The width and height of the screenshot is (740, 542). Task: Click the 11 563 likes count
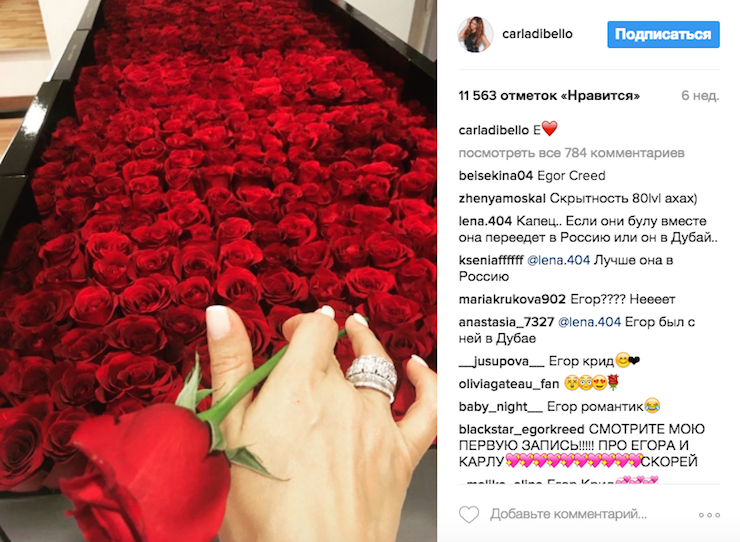(549, 96)
